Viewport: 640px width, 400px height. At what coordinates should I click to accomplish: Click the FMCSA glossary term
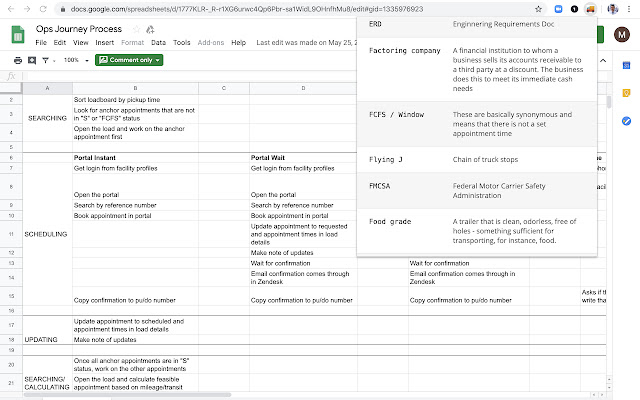tap(380, 186)
